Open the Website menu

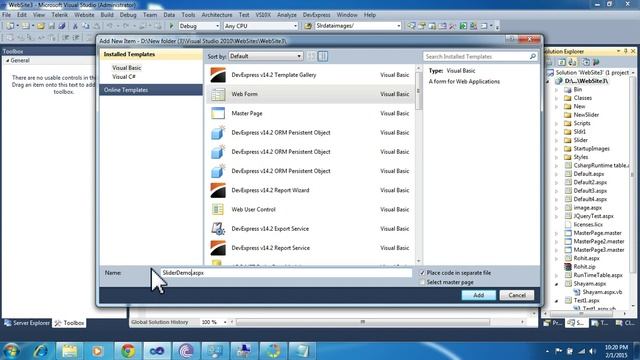(x=84, y=15)
